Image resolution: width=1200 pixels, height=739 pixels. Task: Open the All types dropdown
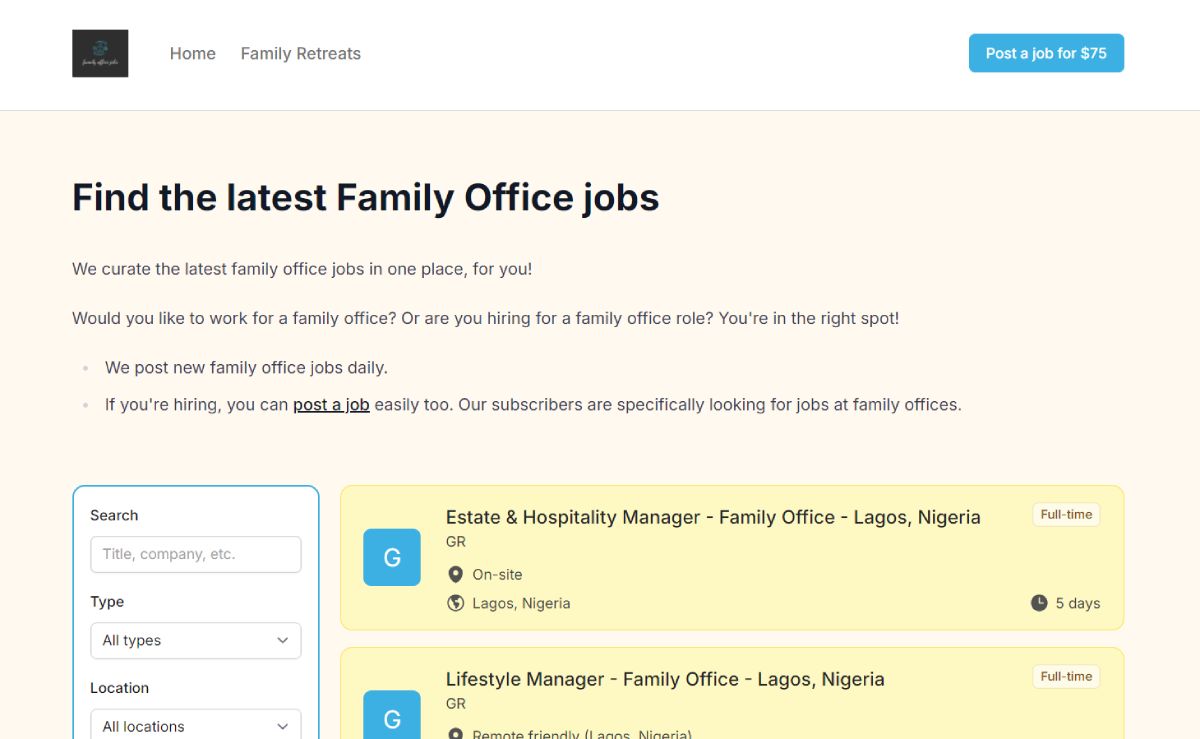[x=196, y=641]
